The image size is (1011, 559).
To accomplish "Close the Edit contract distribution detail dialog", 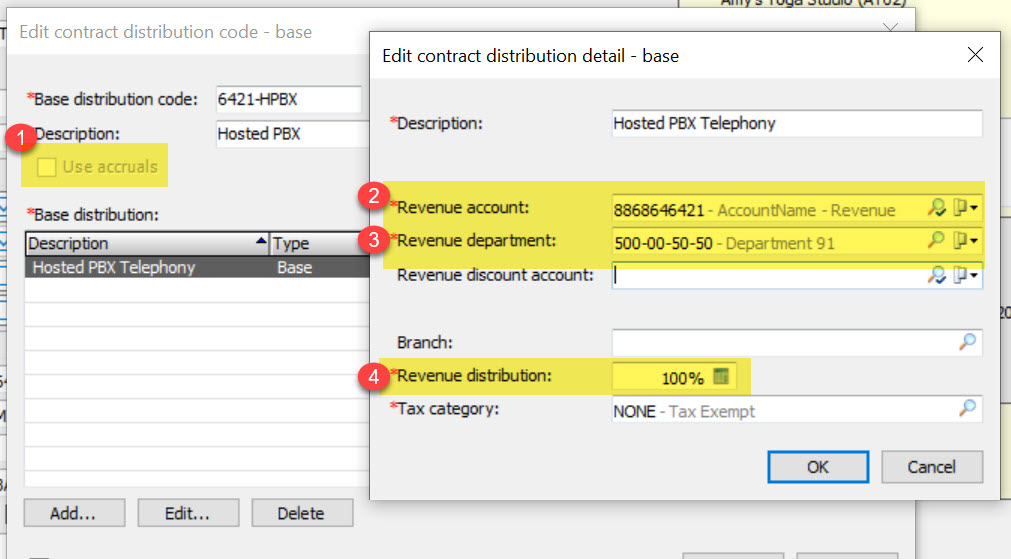I will pos(975,55).
